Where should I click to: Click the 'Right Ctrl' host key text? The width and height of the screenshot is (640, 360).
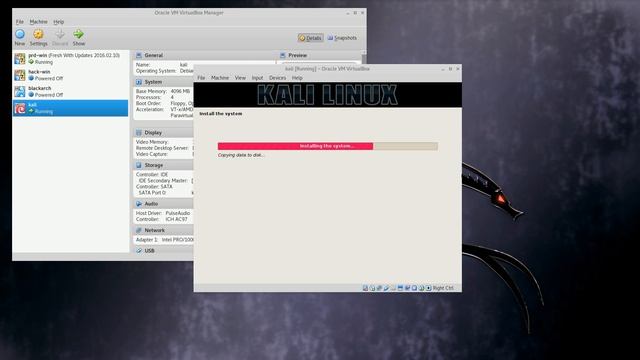pos(443,288)
